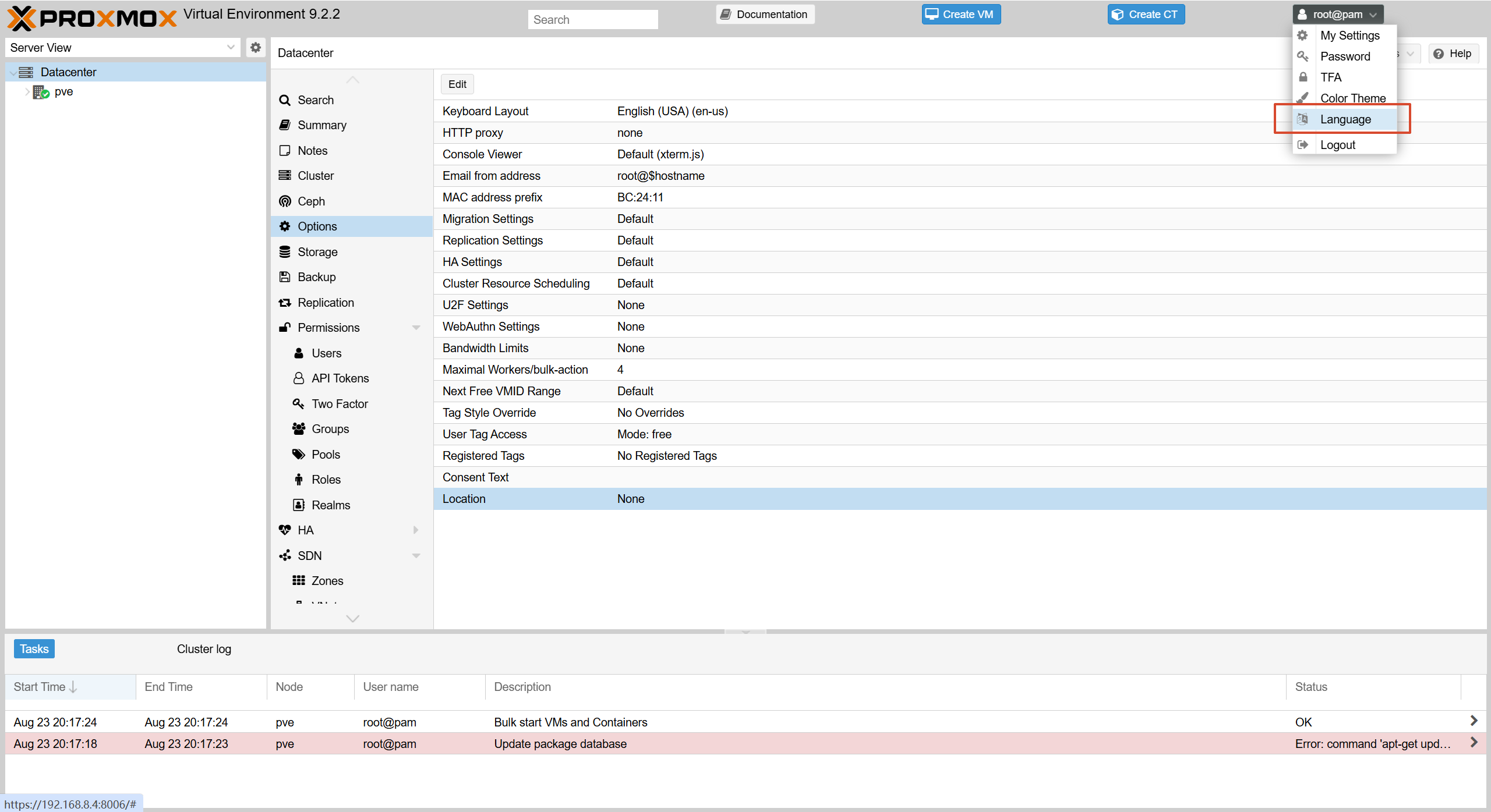The image size is (1491, 812).
Task: Switch to the Tasks tab
Action: point(34,649)
